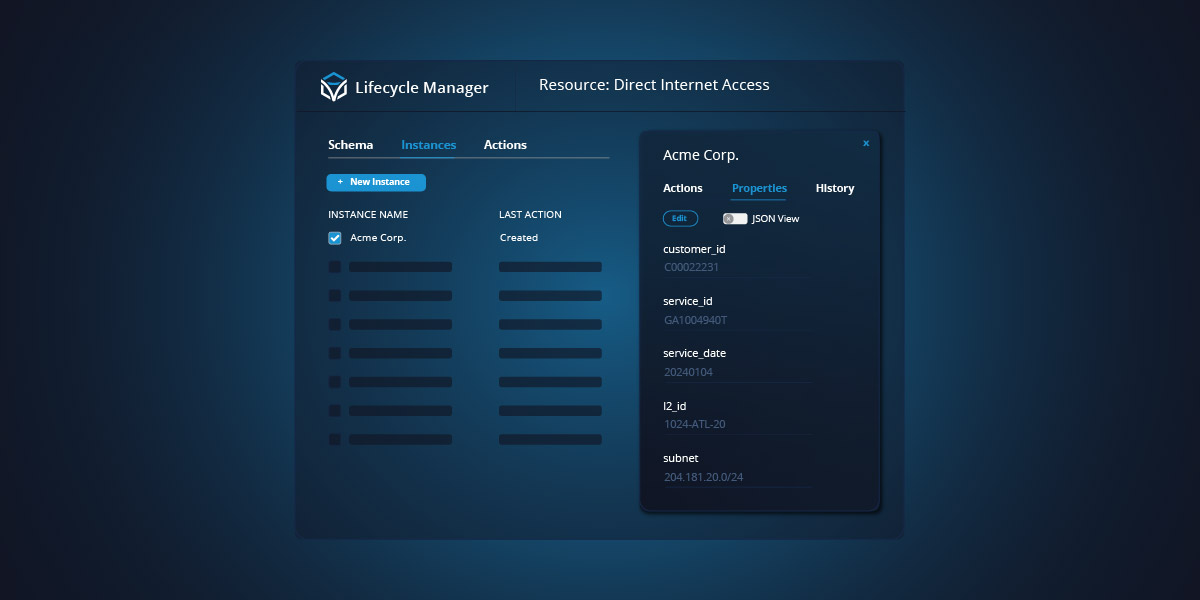This screenshot has height=600, width=1200.
Task: Switch to the History tab in Acme Corp panel
Action: tap(834, 188)
